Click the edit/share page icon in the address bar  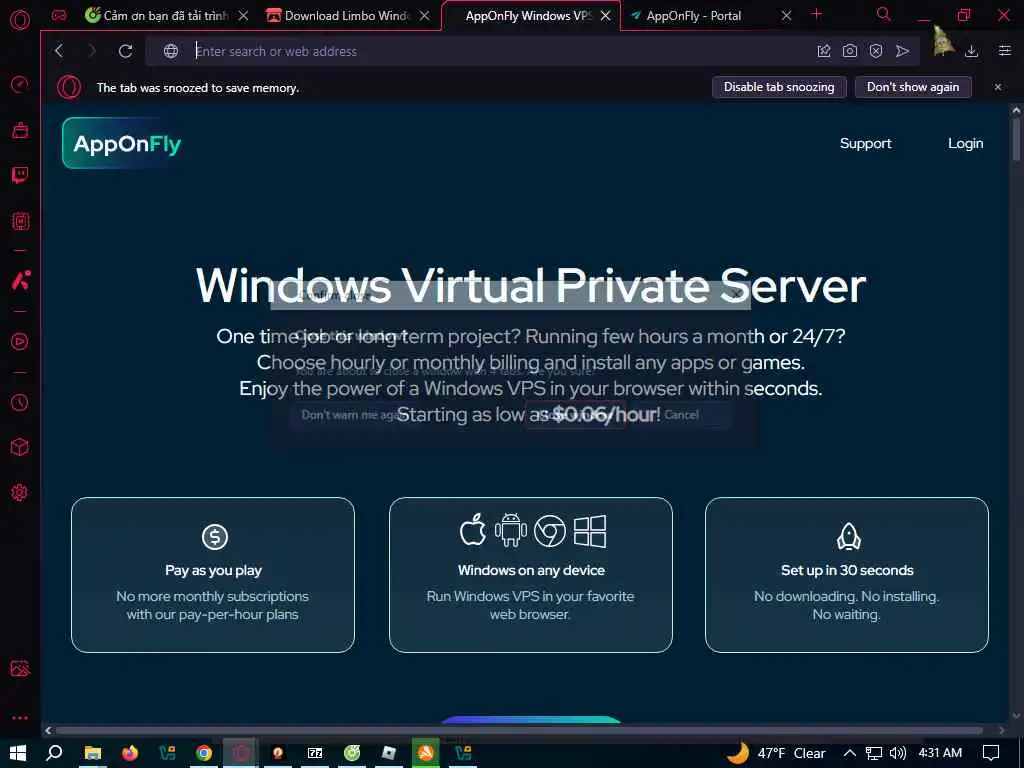pyautogui.click(x=824, y=51)
